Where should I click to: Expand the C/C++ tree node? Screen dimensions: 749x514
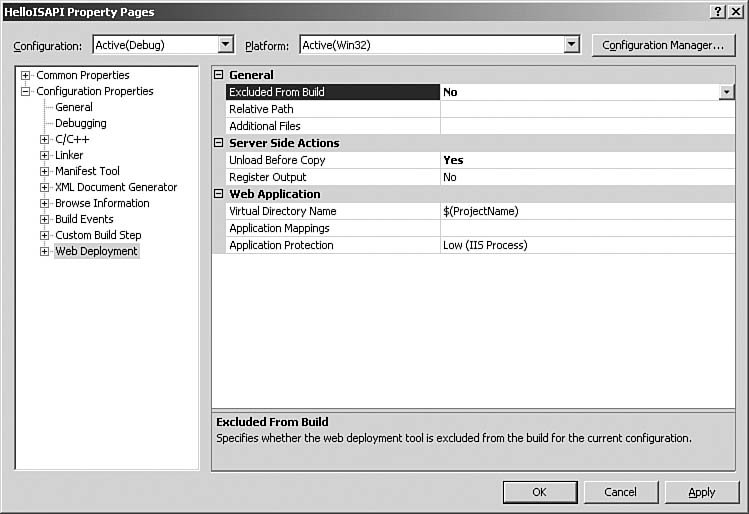44,139
